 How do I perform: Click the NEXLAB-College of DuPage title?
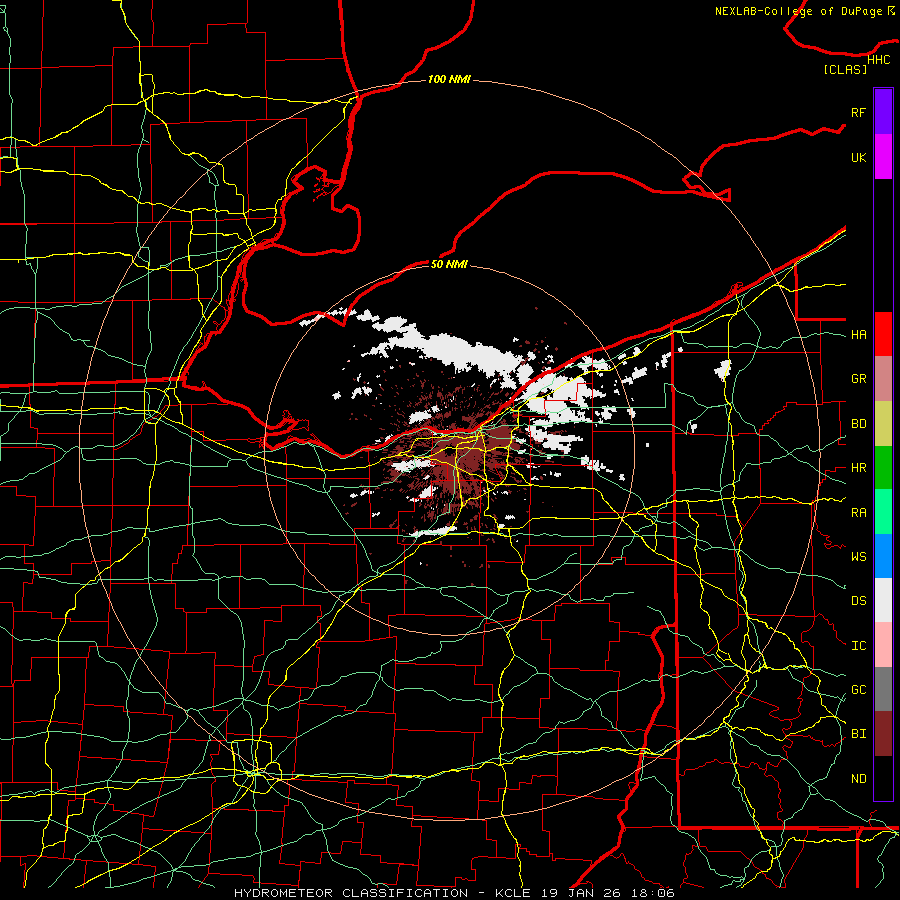coord(805,11)
